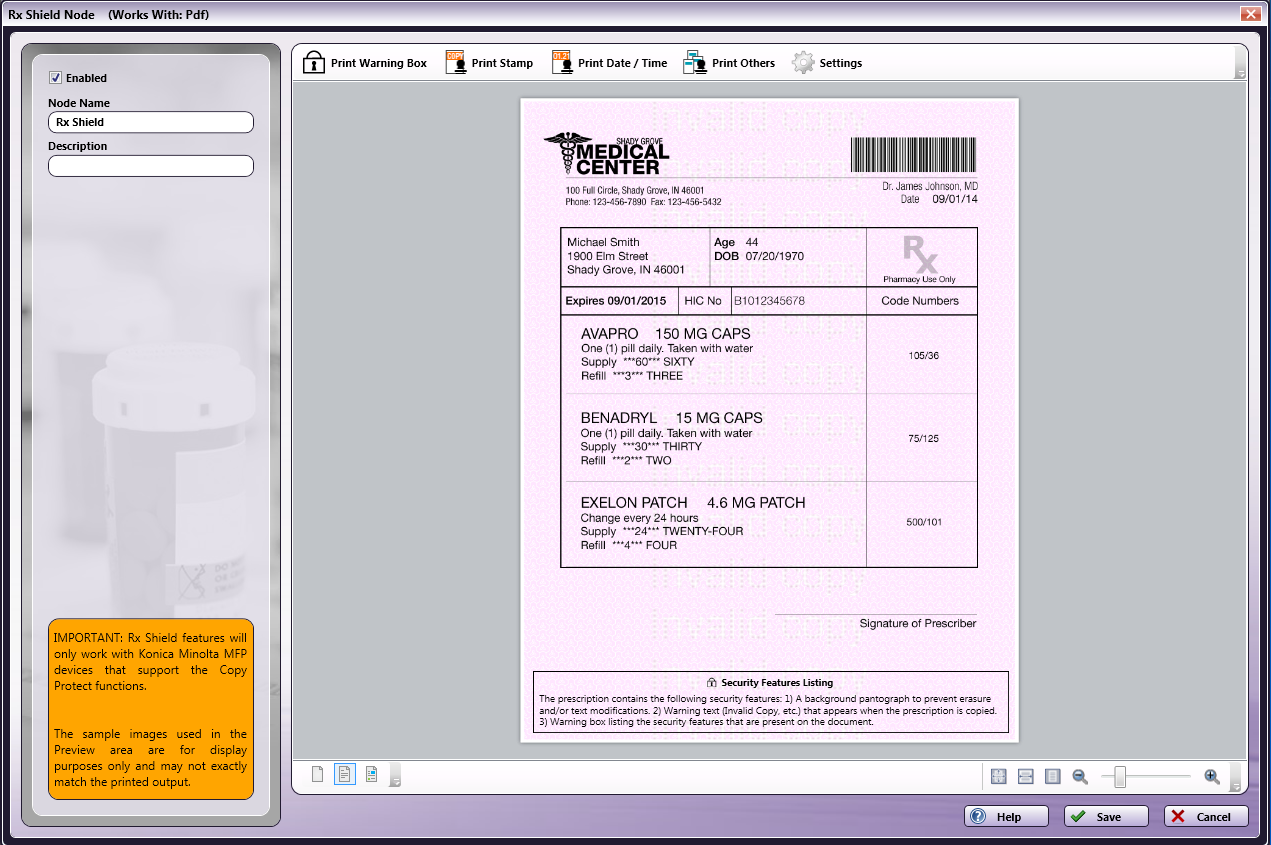This screenshot has width=1271, height=845.
Task: Zoom in the prescription preview
Action: pyautogui.click(x=1212, y=776)
